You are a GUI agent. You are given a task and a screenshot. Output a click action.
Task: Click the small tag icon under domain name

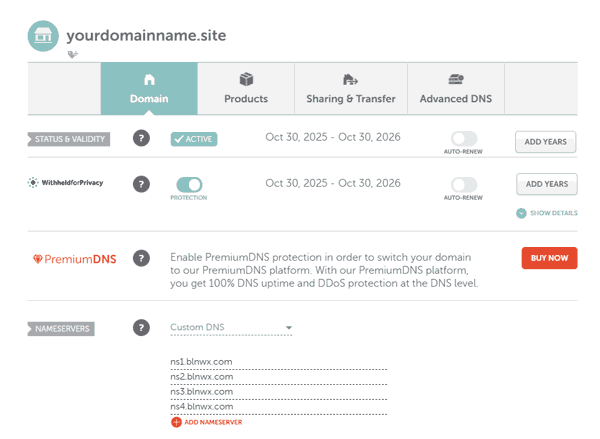[72, 55]
